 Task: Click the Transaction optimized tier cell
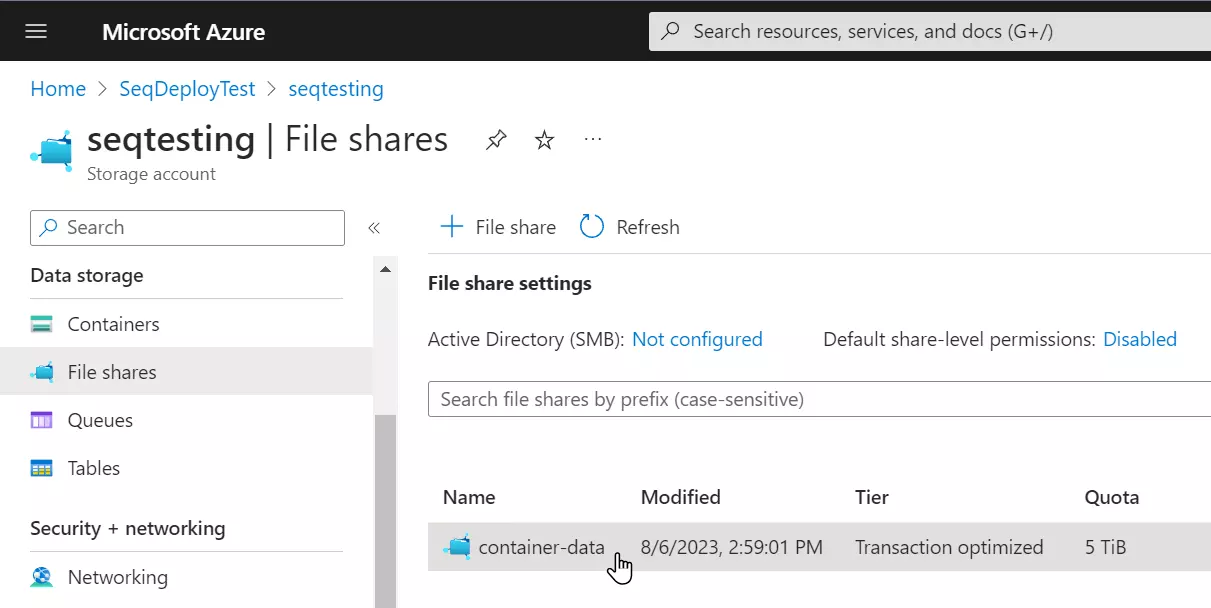click(x=949, y=547)
